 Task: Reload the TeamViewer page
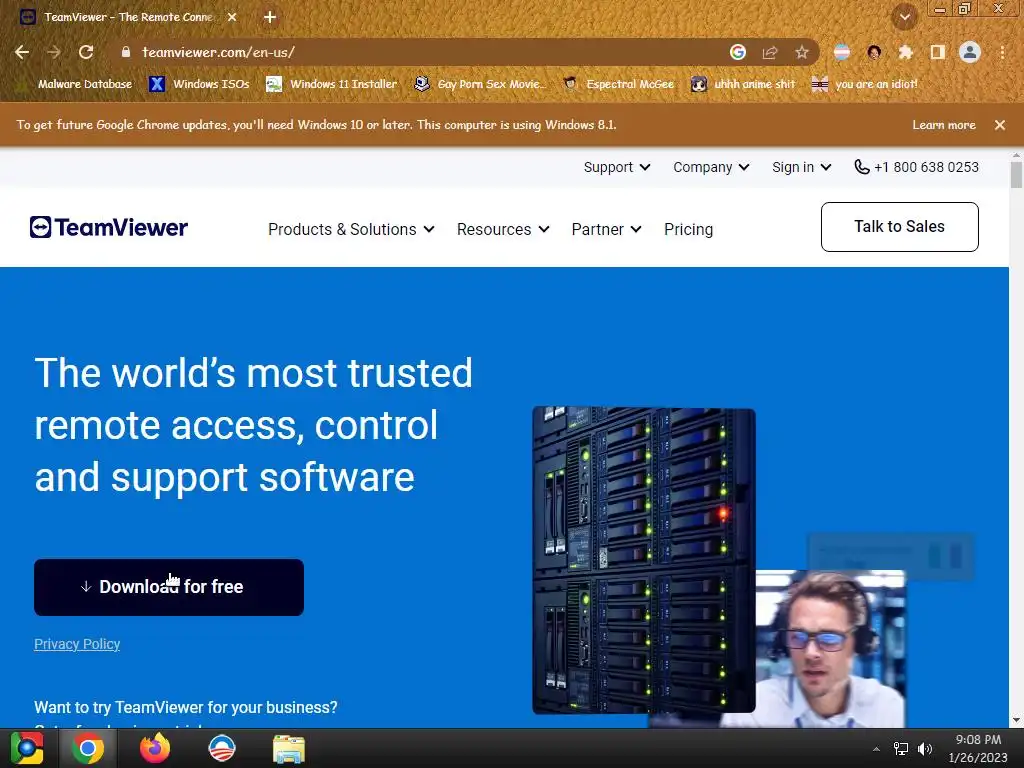click(86, 52)
